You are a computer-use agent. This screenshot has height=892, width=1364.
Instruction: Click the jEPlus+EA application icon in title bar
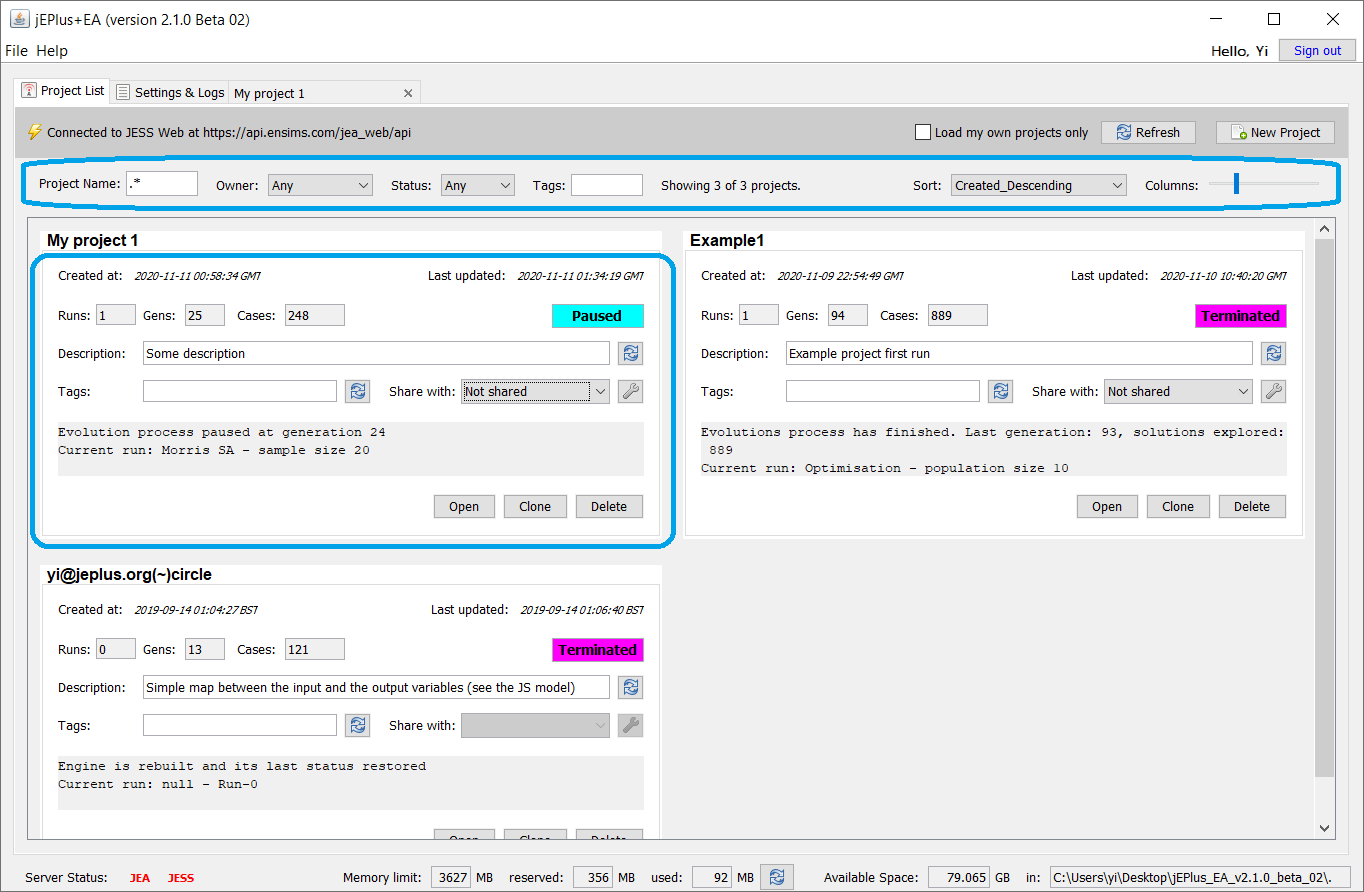tap(19, 19)
